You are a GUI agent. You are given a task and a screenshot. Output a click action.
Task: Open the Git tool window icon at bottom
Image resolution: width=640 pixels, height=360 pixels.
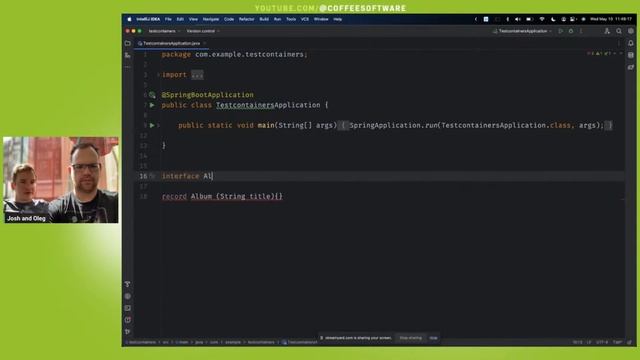(x=128, y=332)
